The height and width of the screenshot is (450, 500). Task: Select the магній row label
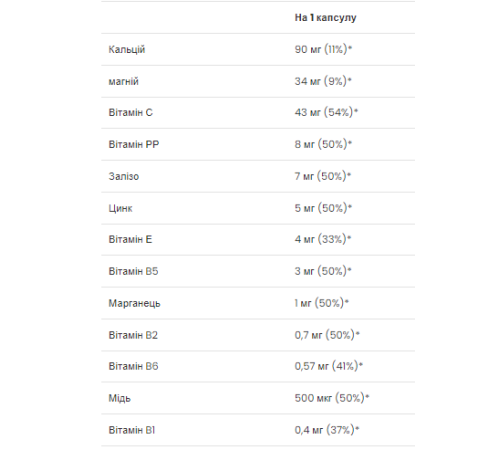tap(123, 81)
